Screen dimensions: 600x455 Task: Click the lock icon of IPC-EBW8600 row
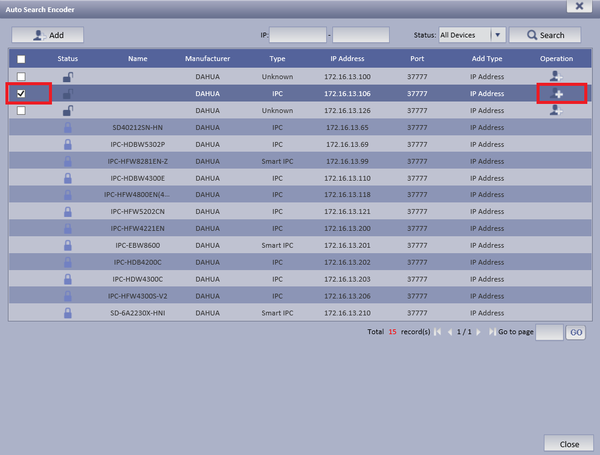point(68,245)
